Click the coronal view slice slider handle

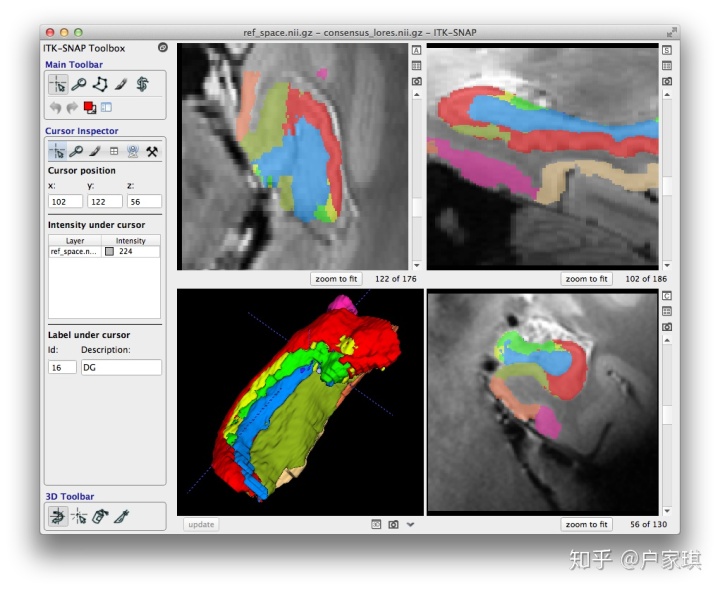[667, 415]
